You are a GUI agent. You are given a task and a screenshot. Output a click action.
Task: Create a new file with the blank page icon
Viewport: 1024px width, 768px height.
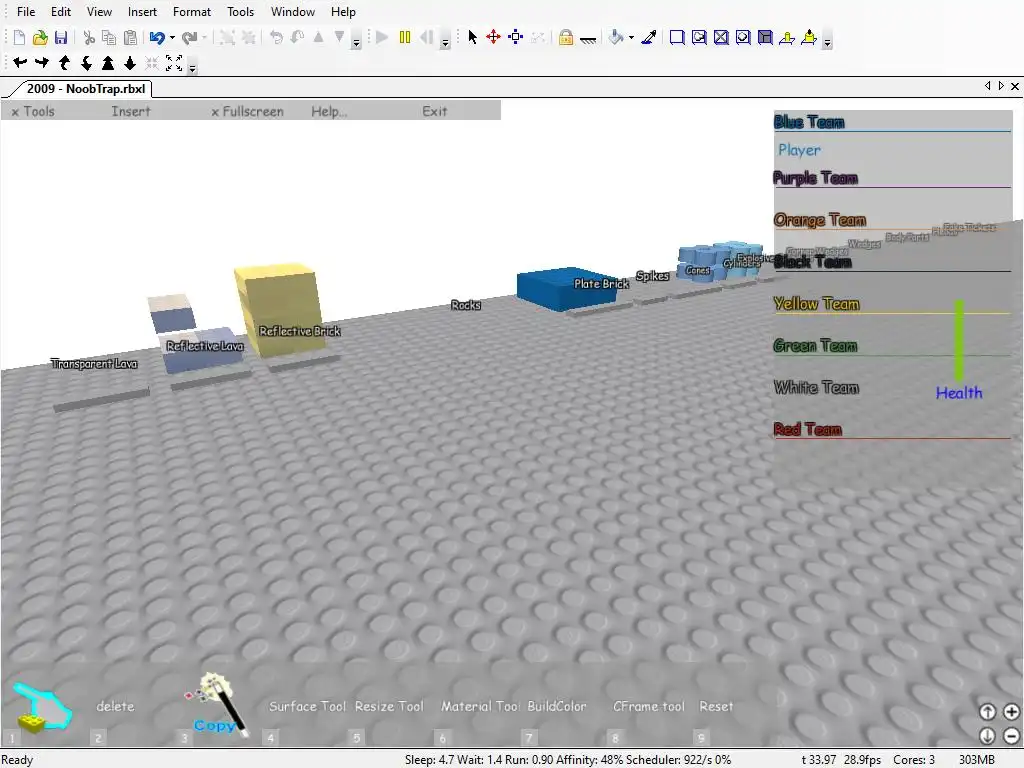pyautogui.click(x=19, y=37)
